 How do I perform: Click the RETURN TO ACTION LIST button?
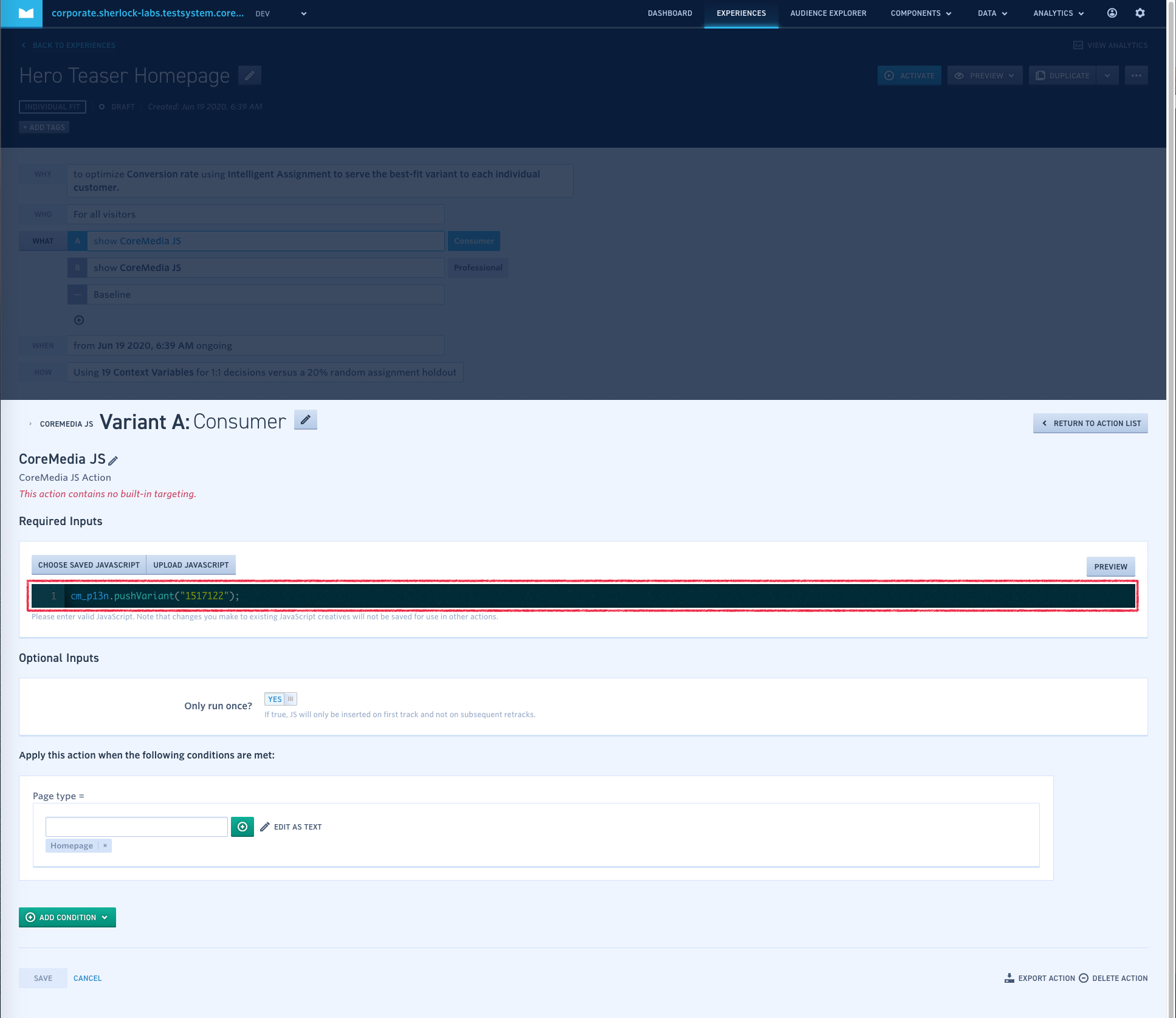1090,422
